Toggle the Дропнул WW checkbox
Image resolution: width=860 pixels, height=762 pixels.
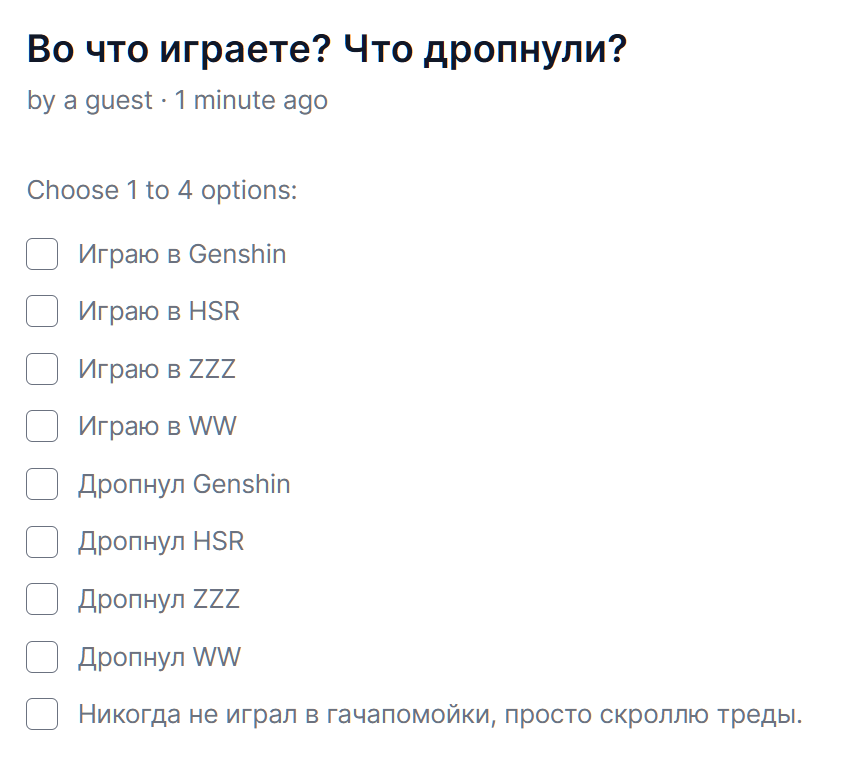click(42, 658)
